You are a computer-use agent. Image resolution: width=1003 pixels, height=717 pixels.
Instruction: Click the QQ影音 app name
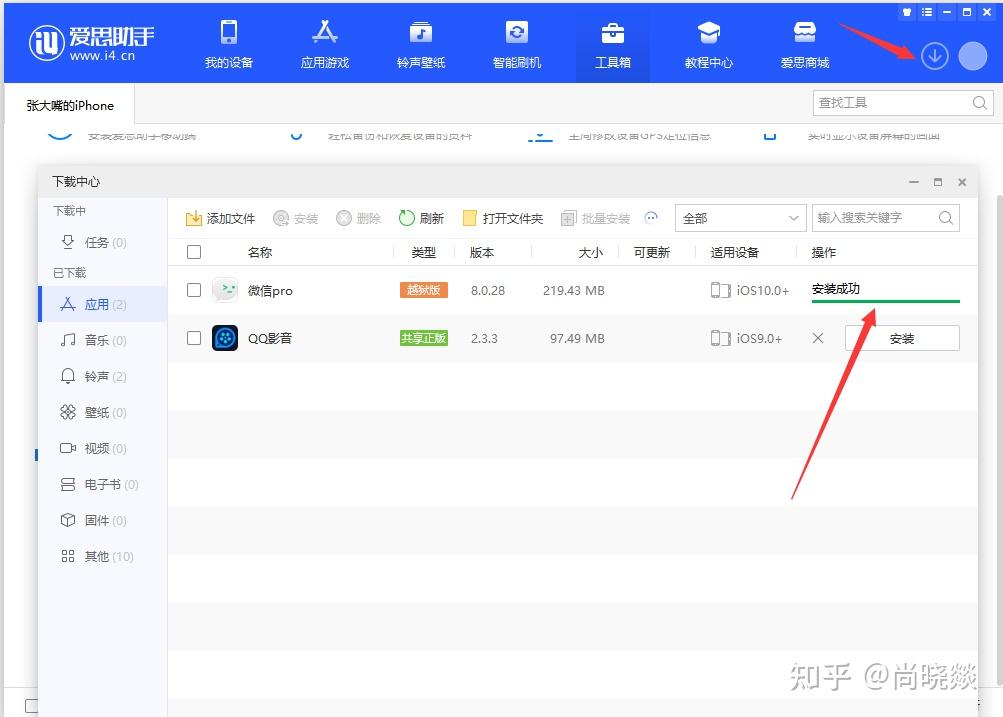[x=270, y=338]
